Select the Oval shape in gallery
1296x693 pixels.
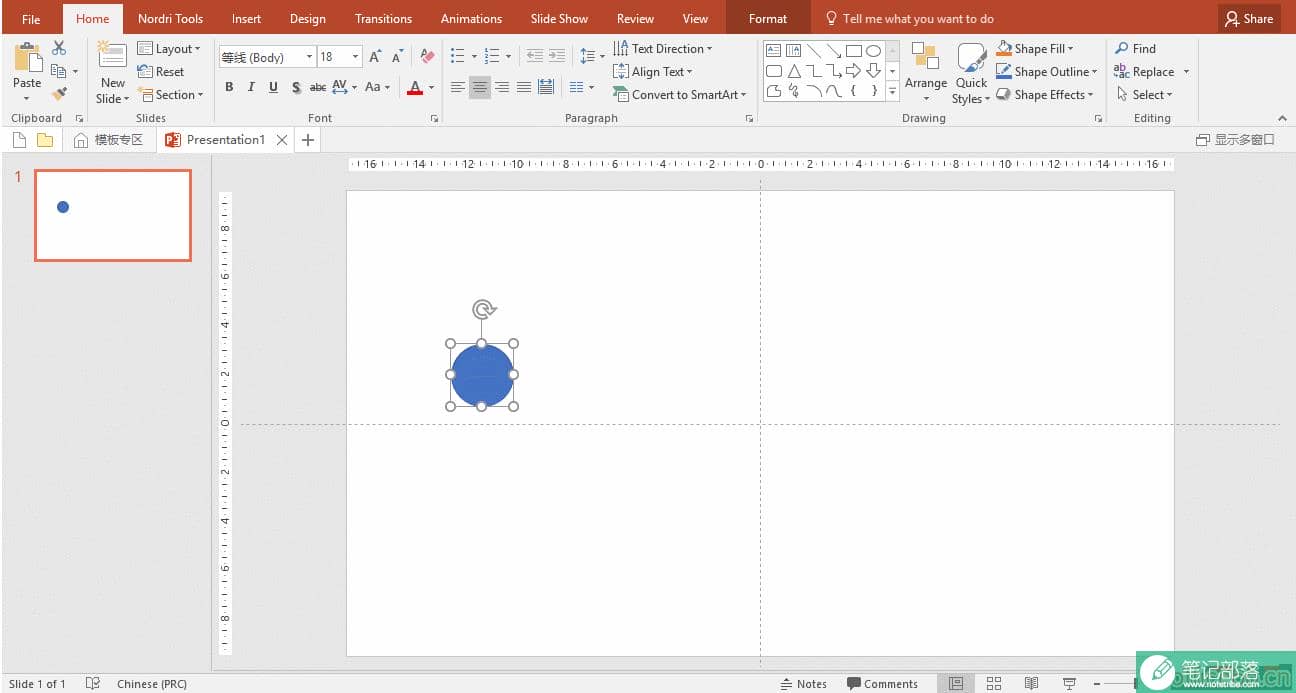(873, 50)
